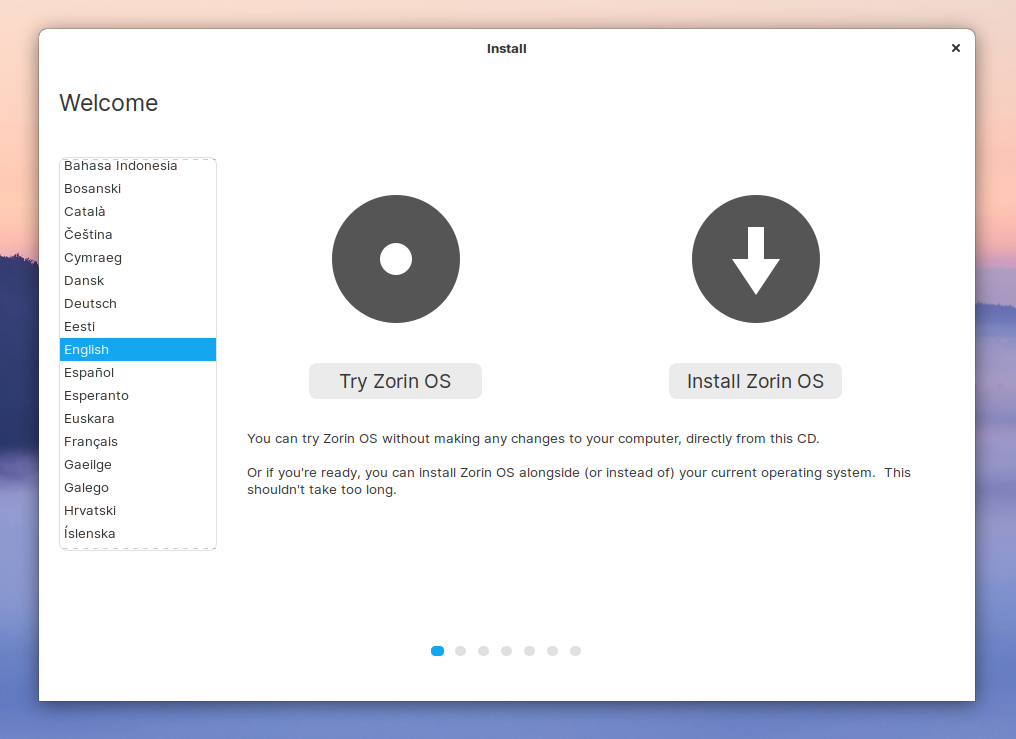The image size is (1016, 739).
Task: Pick Čeština as the language
Action: [138, 234]
